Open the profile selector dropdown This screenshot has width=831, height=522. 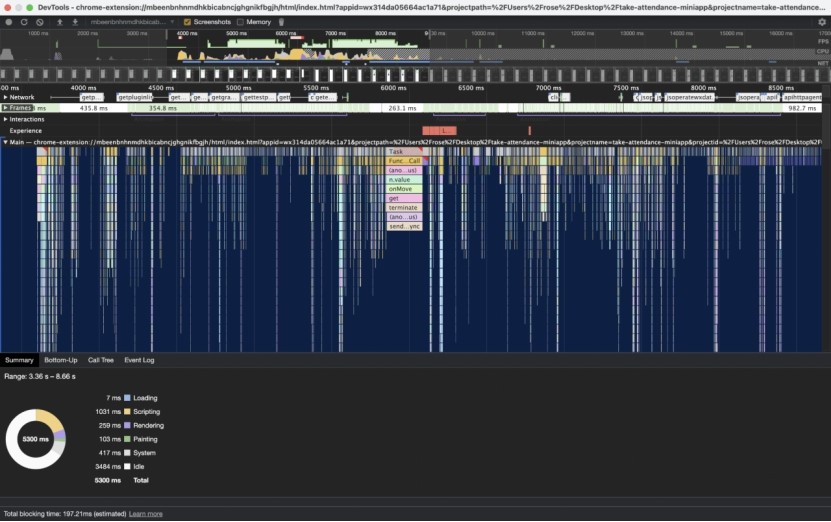pos(131,22)
